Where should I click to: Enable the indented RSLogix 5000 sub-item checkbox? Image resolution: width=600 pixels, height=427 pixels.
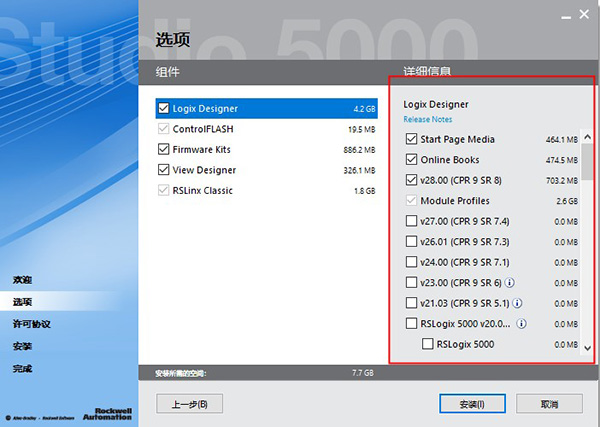click(x=427, y=344)
